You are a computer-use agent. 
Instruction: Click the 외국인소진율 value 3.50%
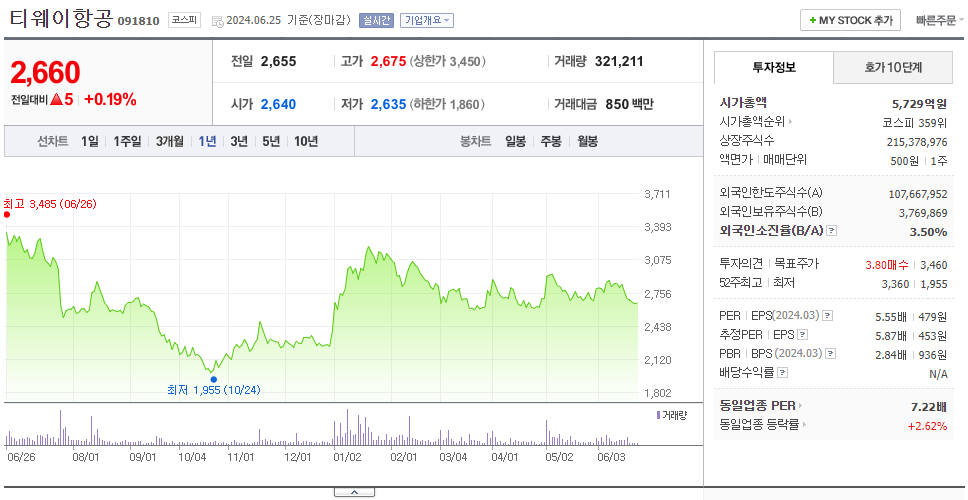click(x=928, y=232)
